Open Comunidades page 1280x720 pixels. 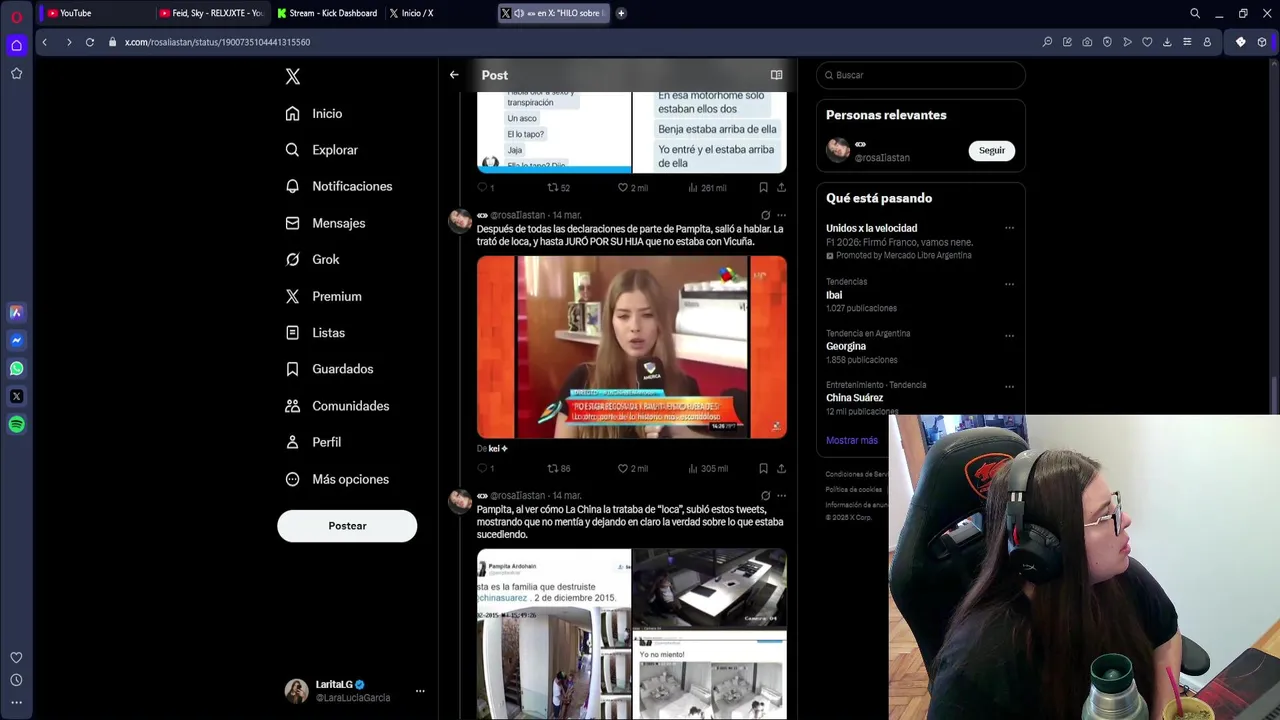coord(337,406)
